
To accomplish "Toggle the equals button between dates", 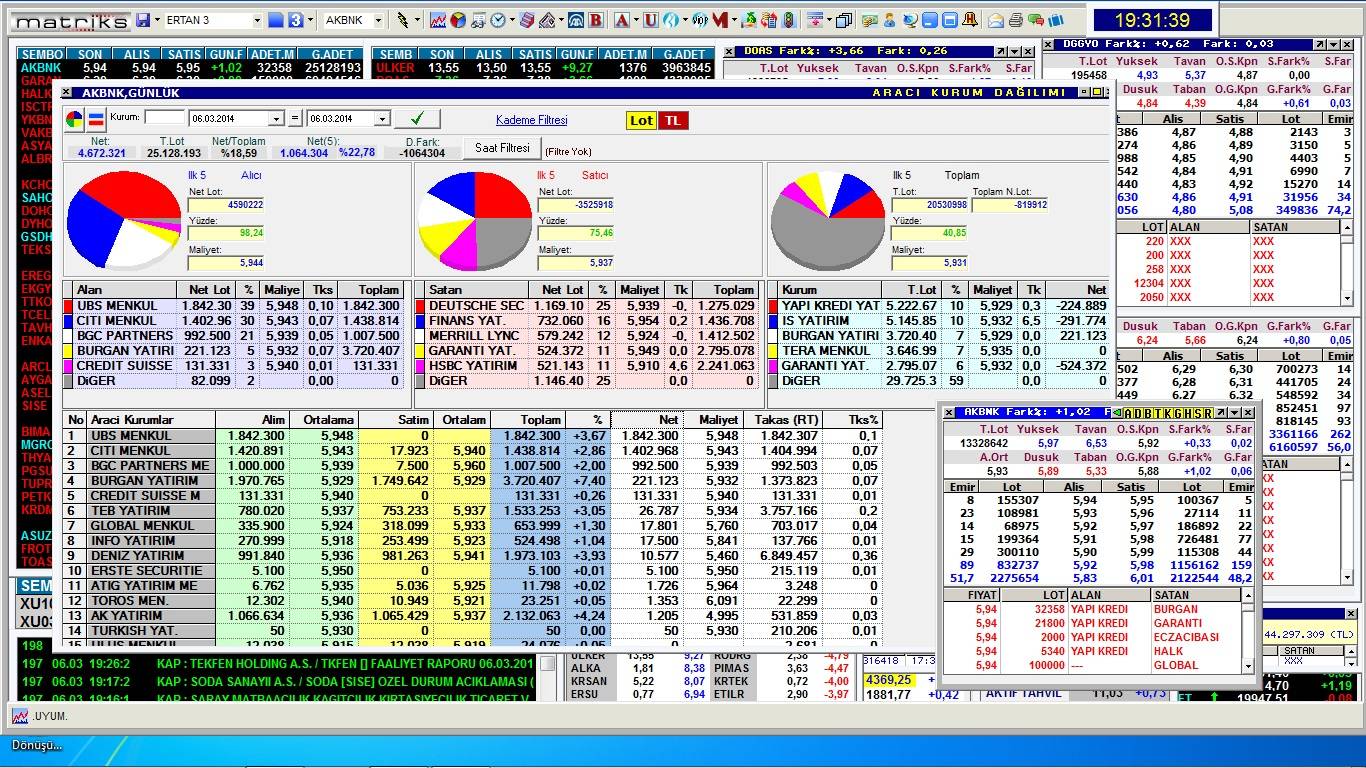I will click(x=295, y=119).
